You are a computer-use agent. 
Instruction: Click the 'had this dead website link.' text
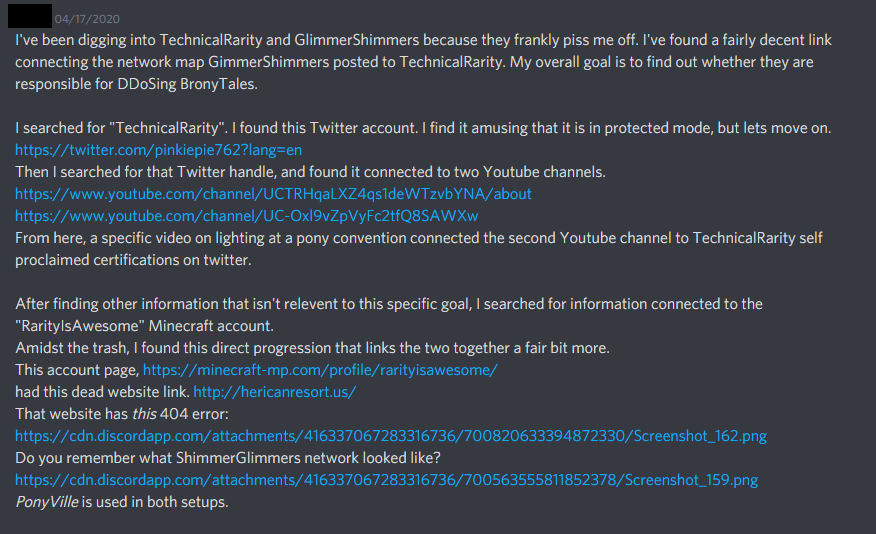pyautogui.click(x=102, y=392)
